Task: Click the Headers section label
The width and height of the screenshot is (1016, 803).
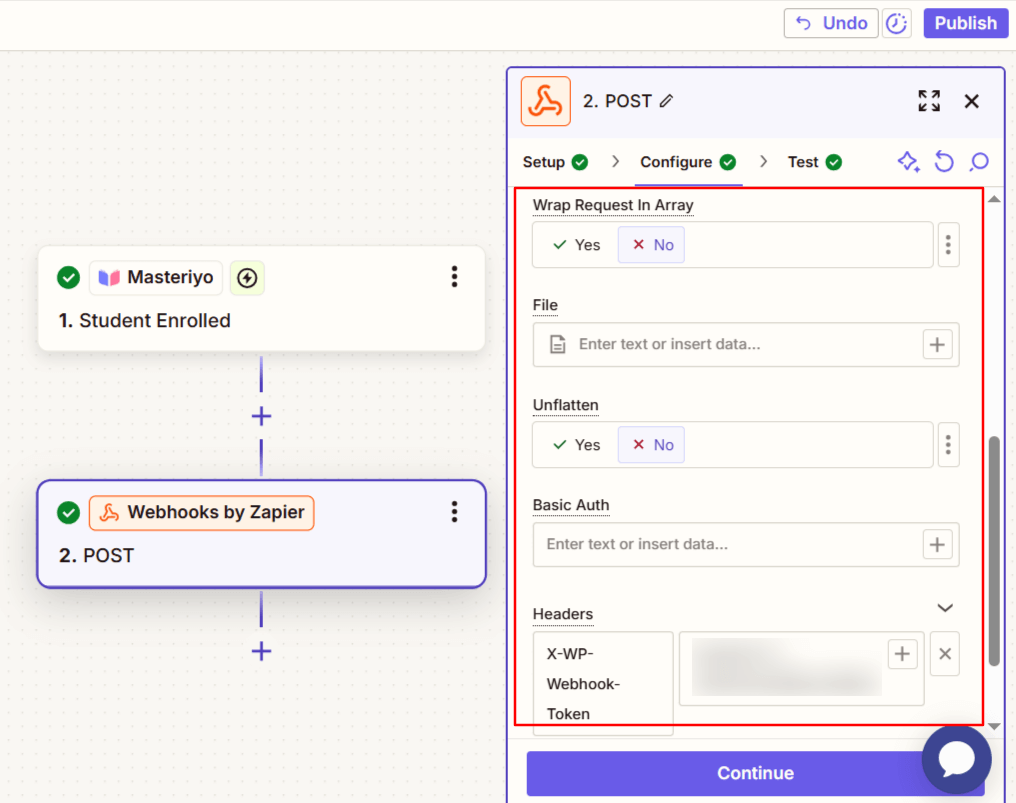Action: click(563, 614)
